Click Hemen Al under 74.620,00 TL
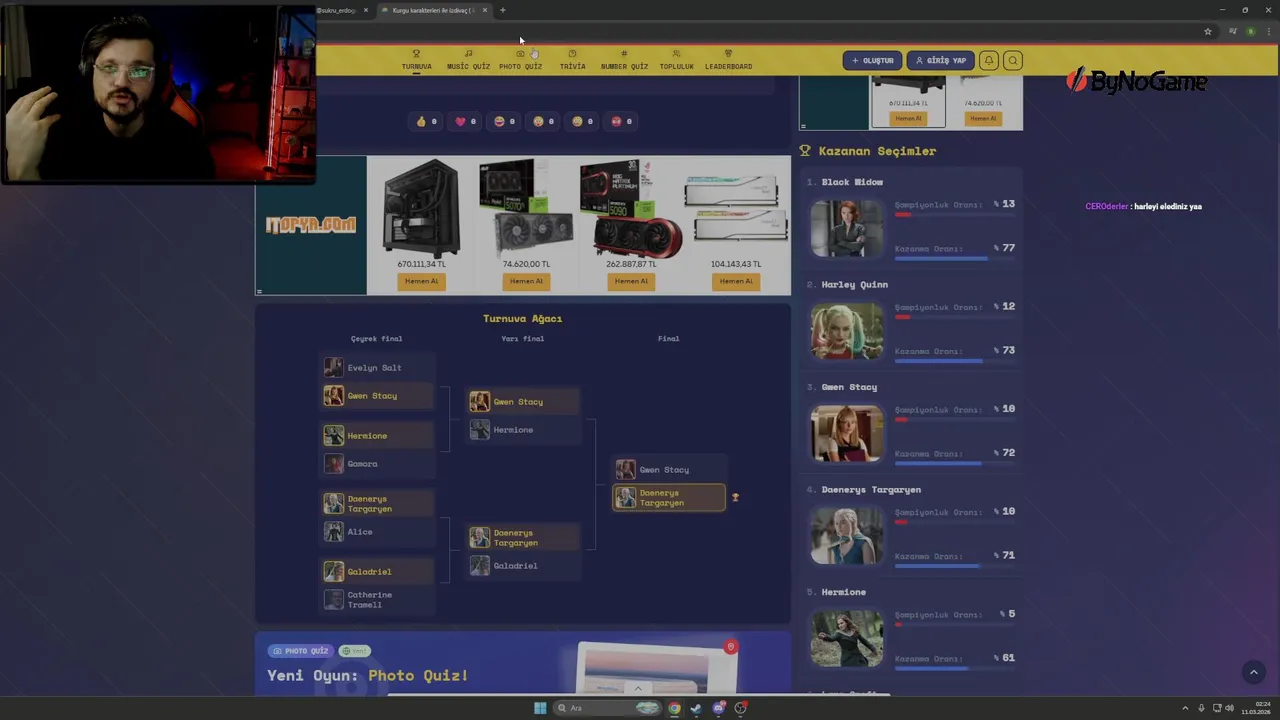The image size is (1280, 720). click(x=526, y=281)
